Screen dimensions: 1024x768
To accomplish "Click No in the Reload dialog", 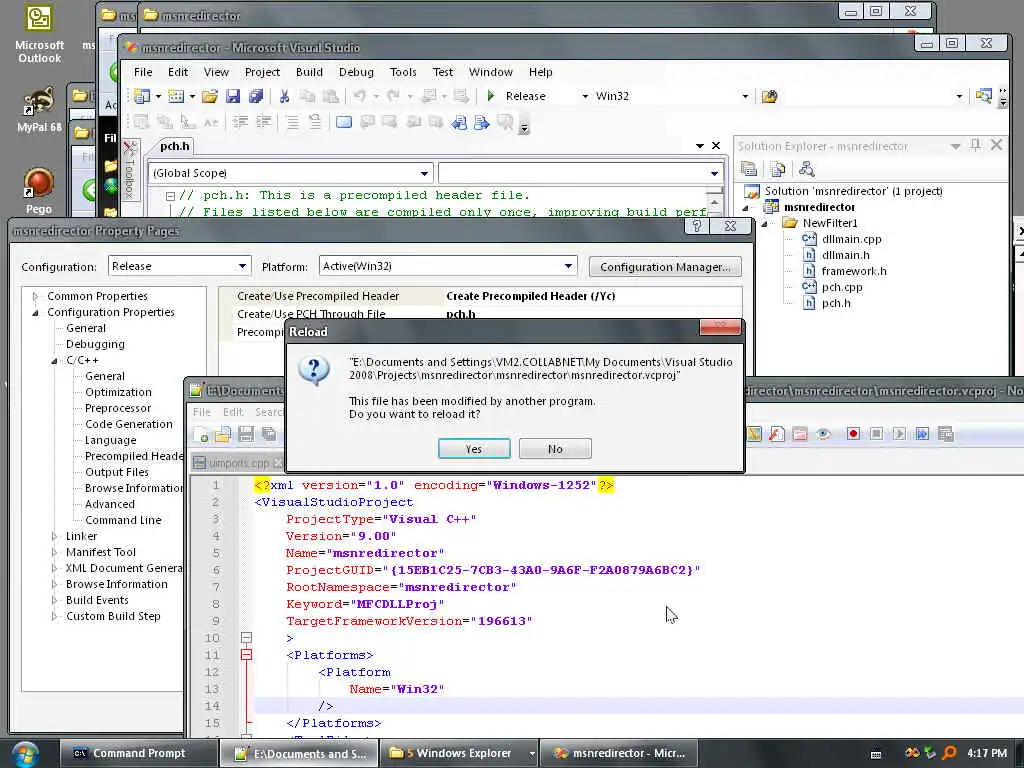I will pyautogui.click(x=555, y=449).
